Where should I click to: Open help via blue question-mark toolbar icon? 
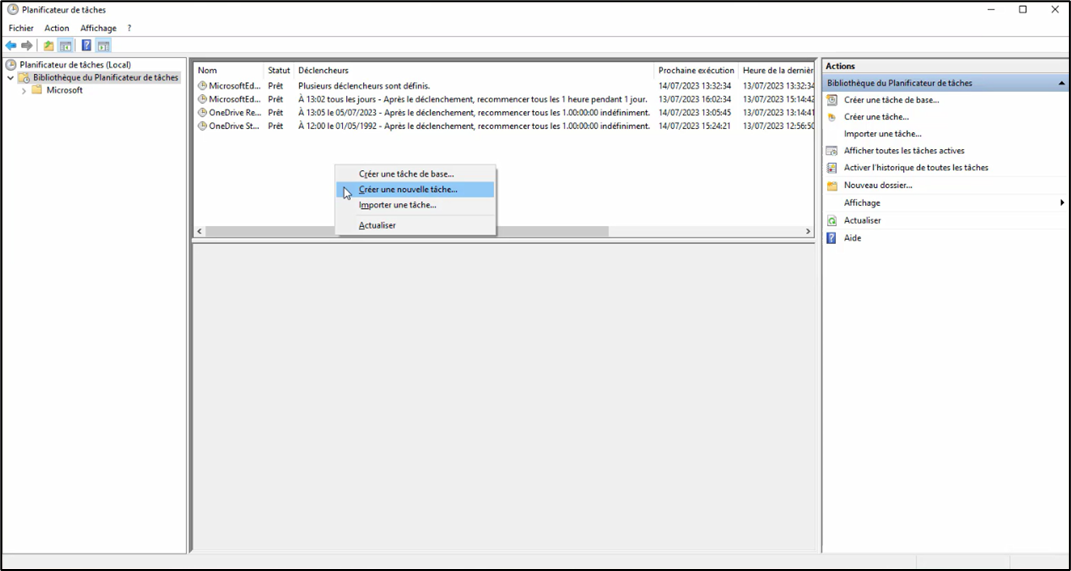click(x=86, y=46)
